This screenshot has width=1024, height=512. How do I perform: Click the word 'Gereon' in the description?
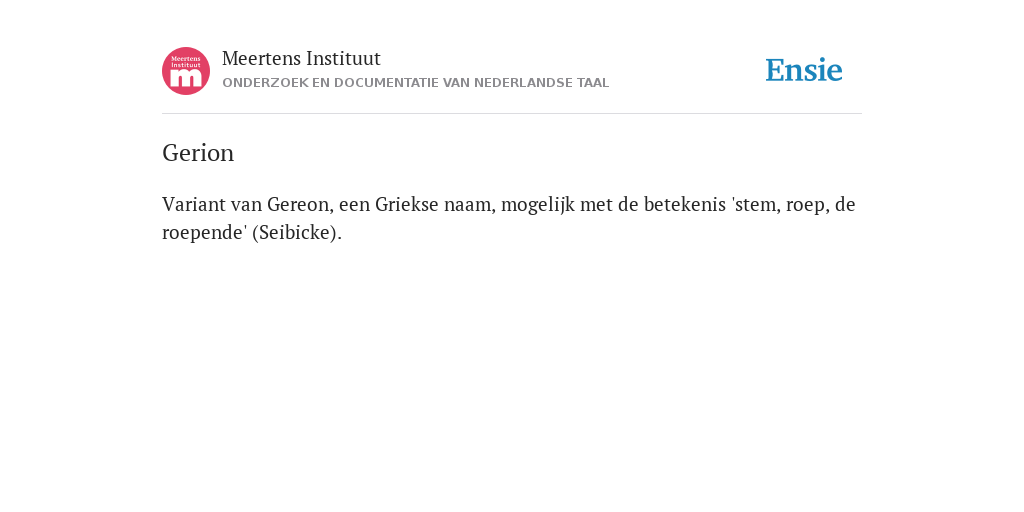(300, 204)
